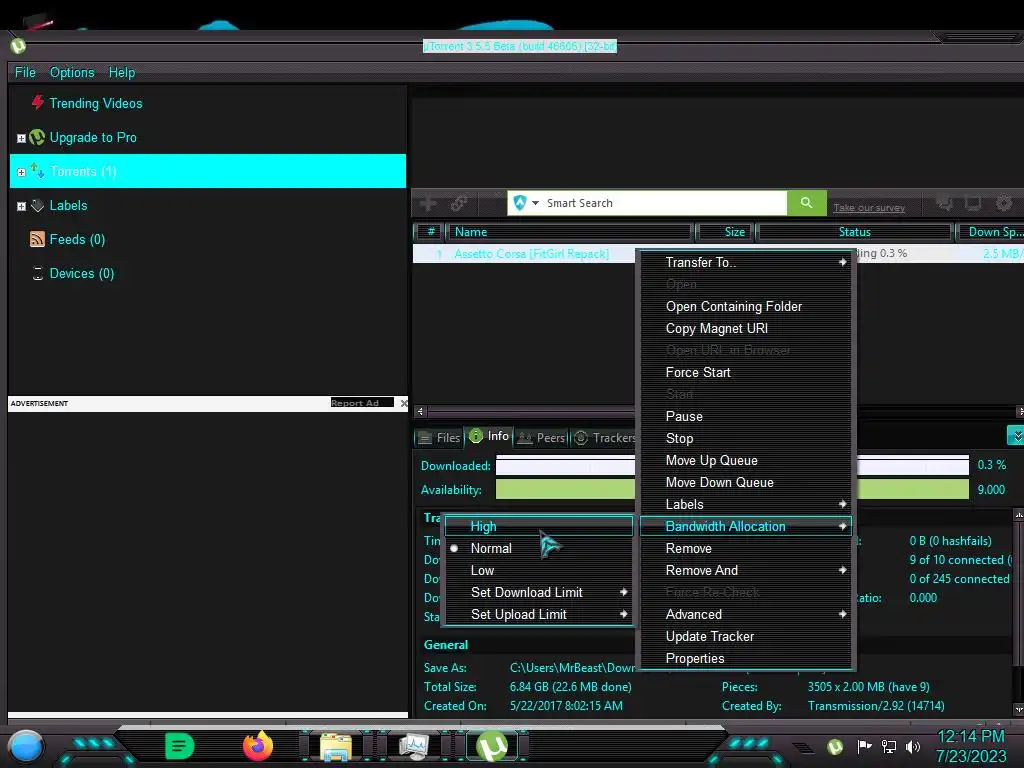Choose Low bandwidth allocation

[x=539, y=570]
